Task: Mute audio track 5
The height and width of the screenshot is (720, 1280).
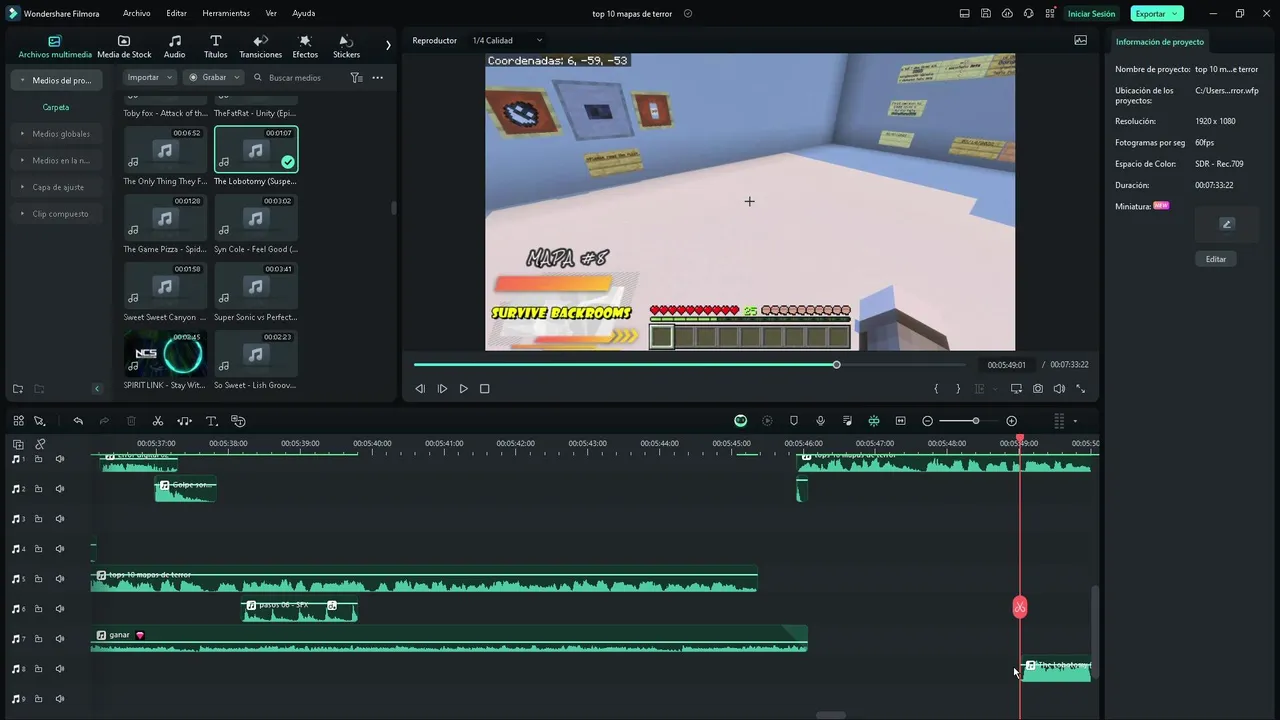Action: pyautogui.click(x=60, y=579)
